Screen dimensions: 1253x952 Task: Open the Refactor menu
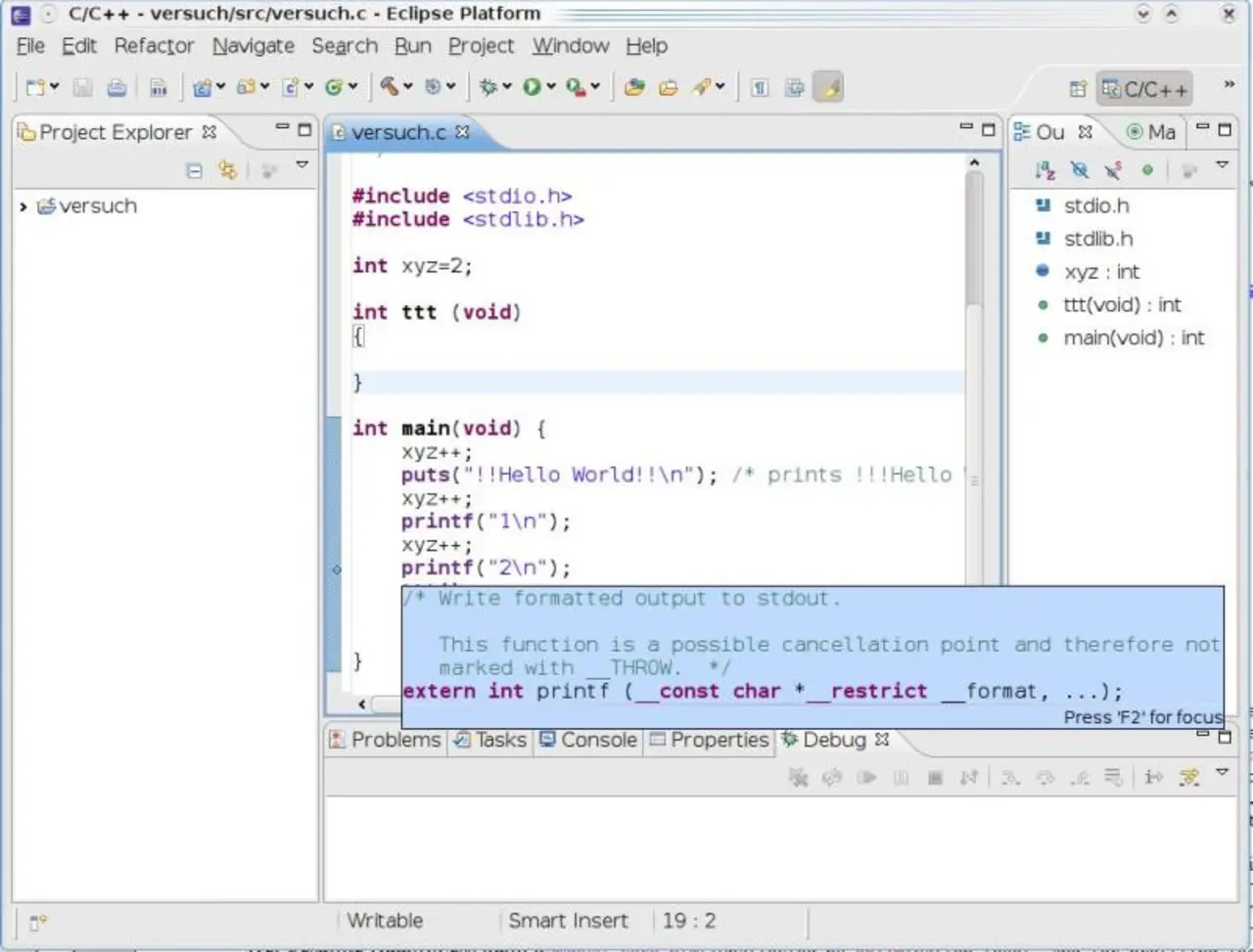(x=154, y=46)
